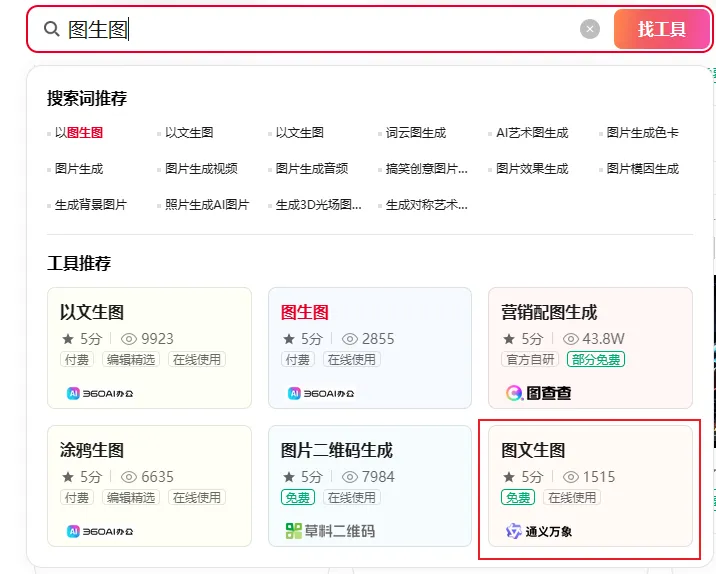Select suggested keyword 图片效果生成
Screen dimensions: 716x574
click(x=532, y=169)
